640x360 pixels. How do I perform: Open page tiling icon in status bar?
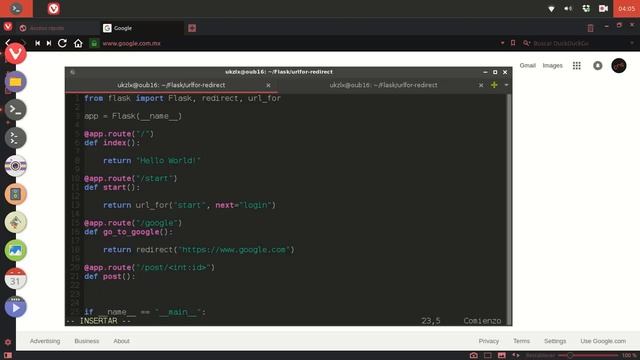[488, 356]
